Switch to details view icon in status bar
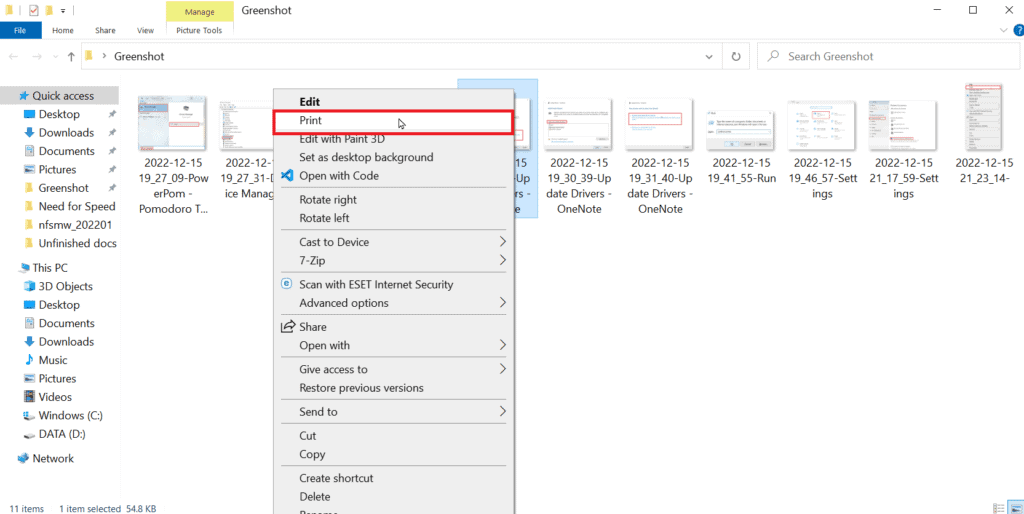This screenshot has height=514, width=1024. pyautogui.click(x=997, y=508)
